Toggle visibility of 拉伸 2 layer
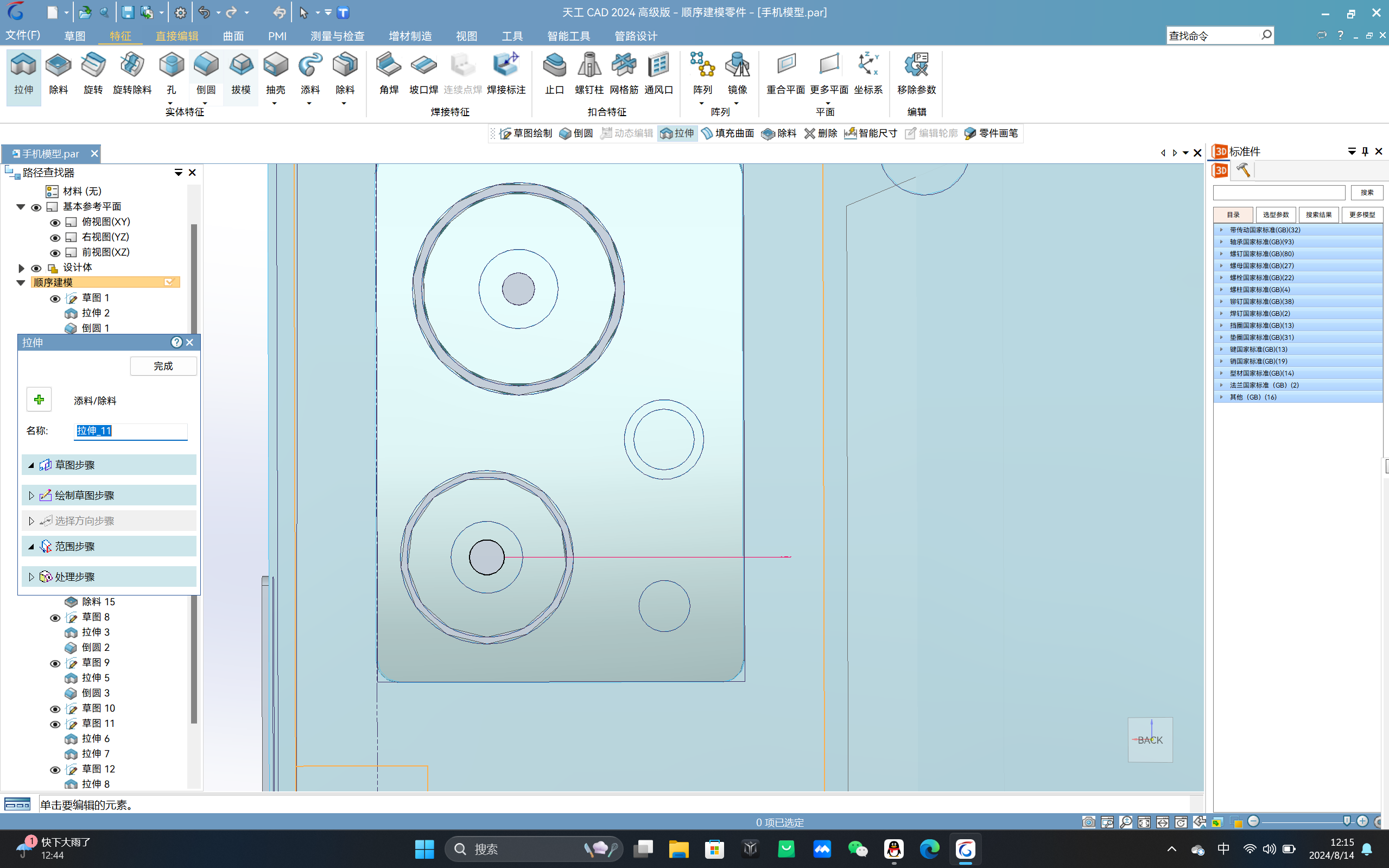1389x868 pixels. [x=55, y=313]
